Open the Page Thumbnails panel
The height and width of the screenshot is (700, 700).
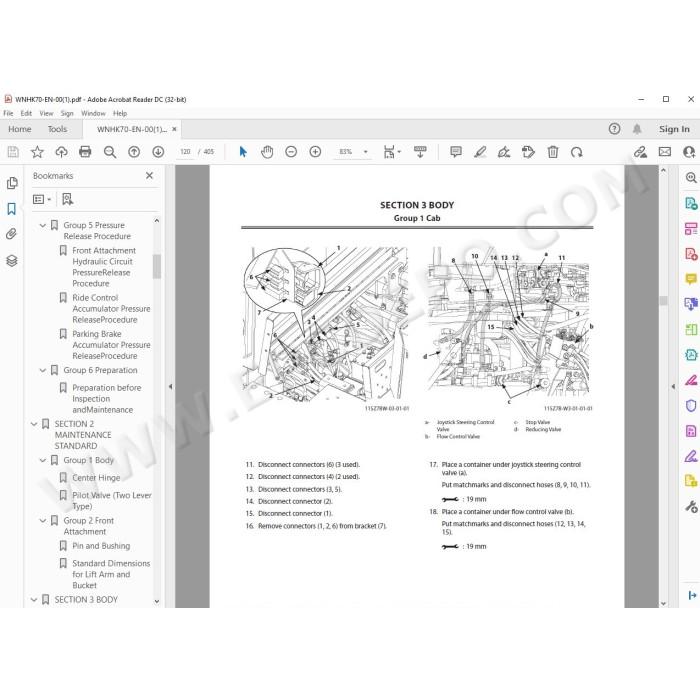12,183
